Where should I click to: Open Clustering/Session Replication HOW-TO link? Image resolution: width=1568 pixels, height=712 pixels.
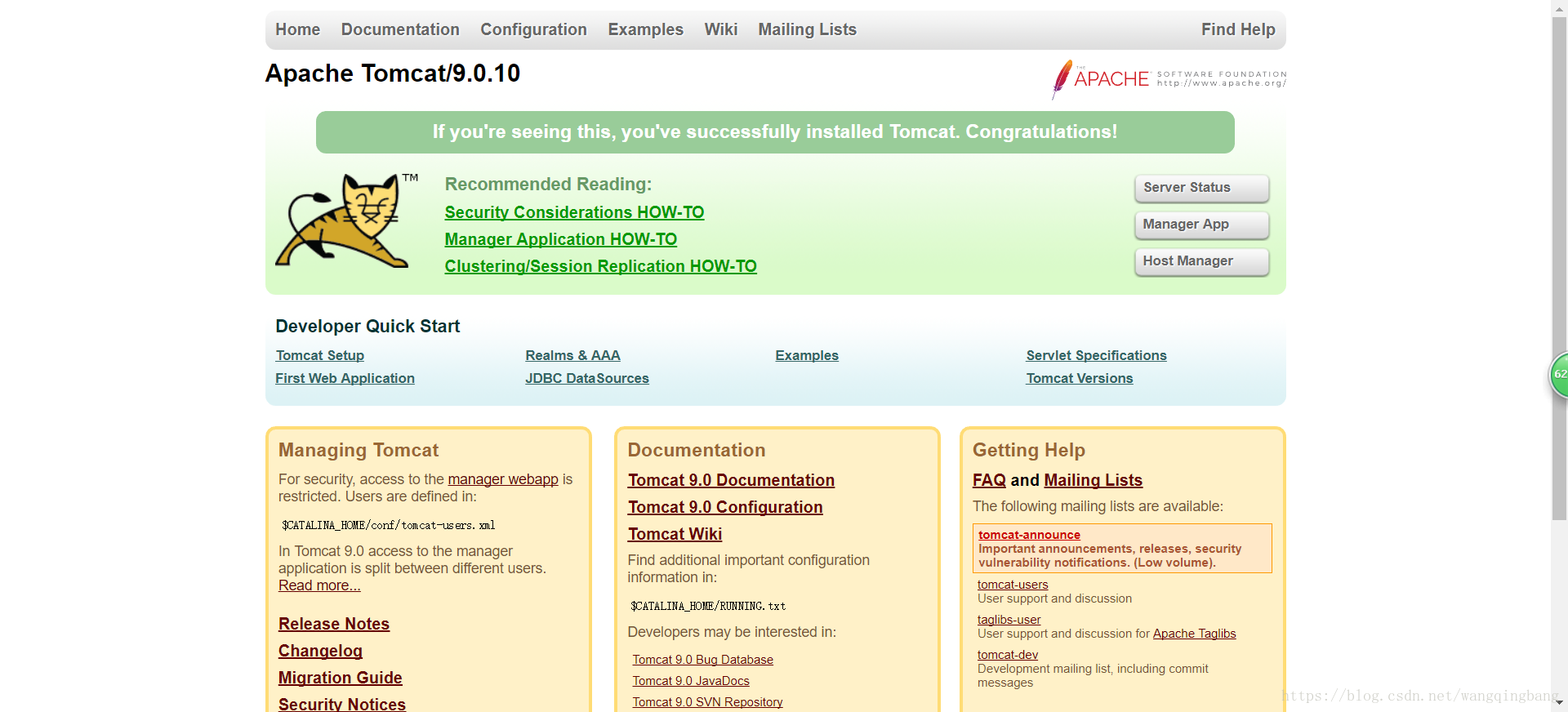[600, 266]
